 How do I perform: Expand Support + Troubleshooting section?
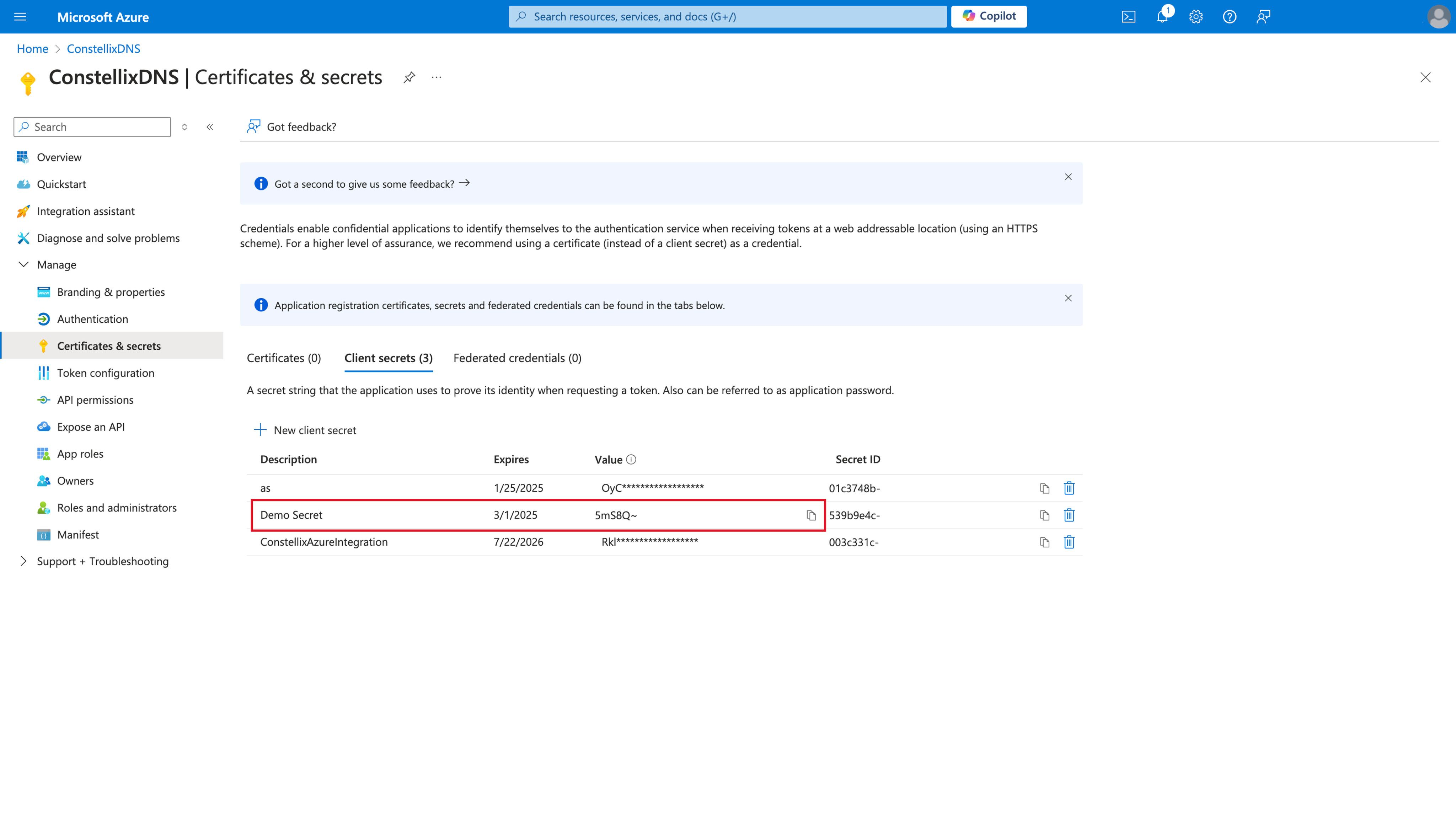[x=23, y=561]
